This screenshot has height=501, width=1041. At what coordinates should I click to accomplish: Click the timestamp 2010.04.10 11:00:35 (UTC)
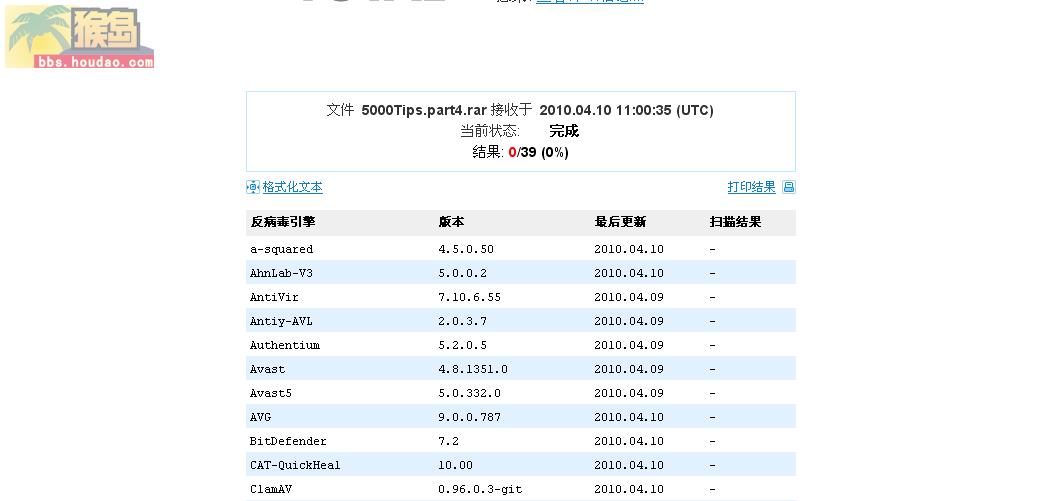(x=626, y=110)
